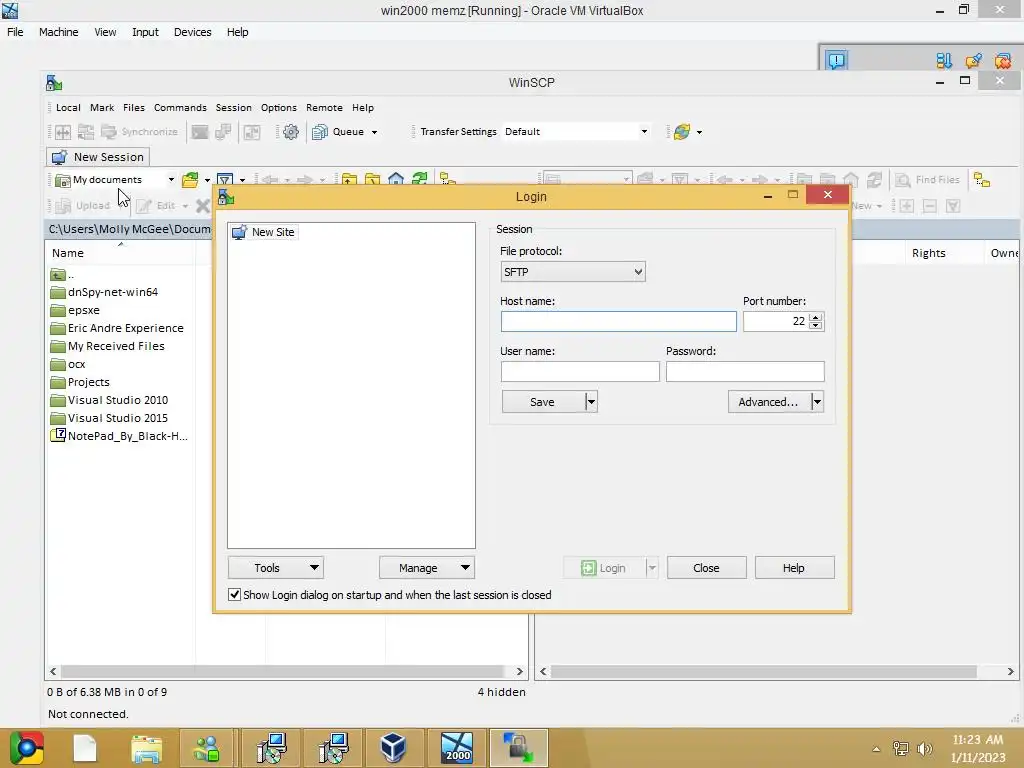
Task: Select the Visual Studio 2015 folder row
Action: 110,418
